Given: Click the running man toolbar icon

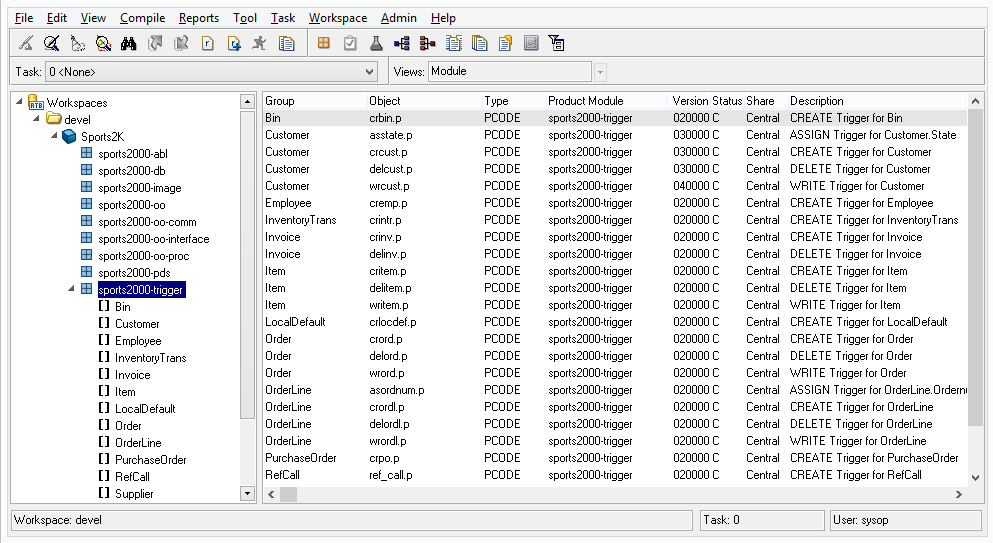Looking at the screenshot, I should 259,43.
